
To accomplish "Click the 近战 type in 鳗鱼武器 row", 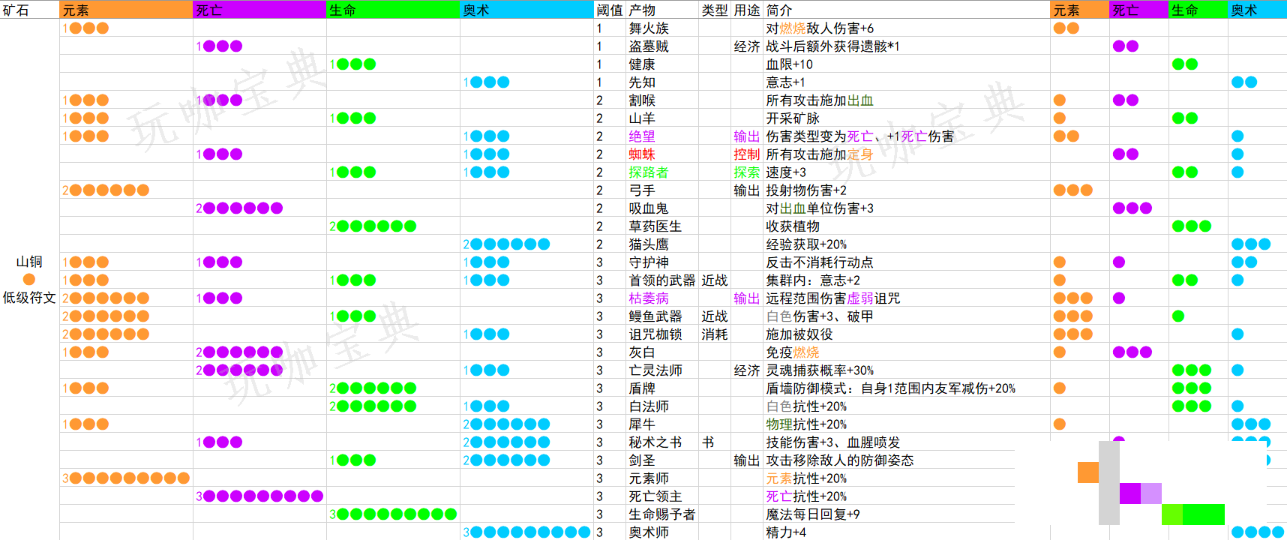I will click(x=714, y=316).
